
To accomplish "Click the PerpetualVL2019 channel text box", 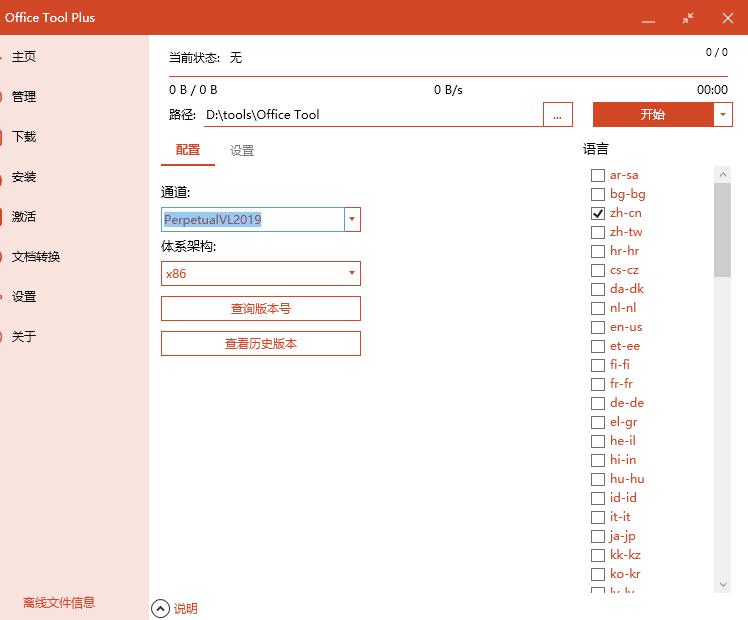I will (x=252, y=219).
